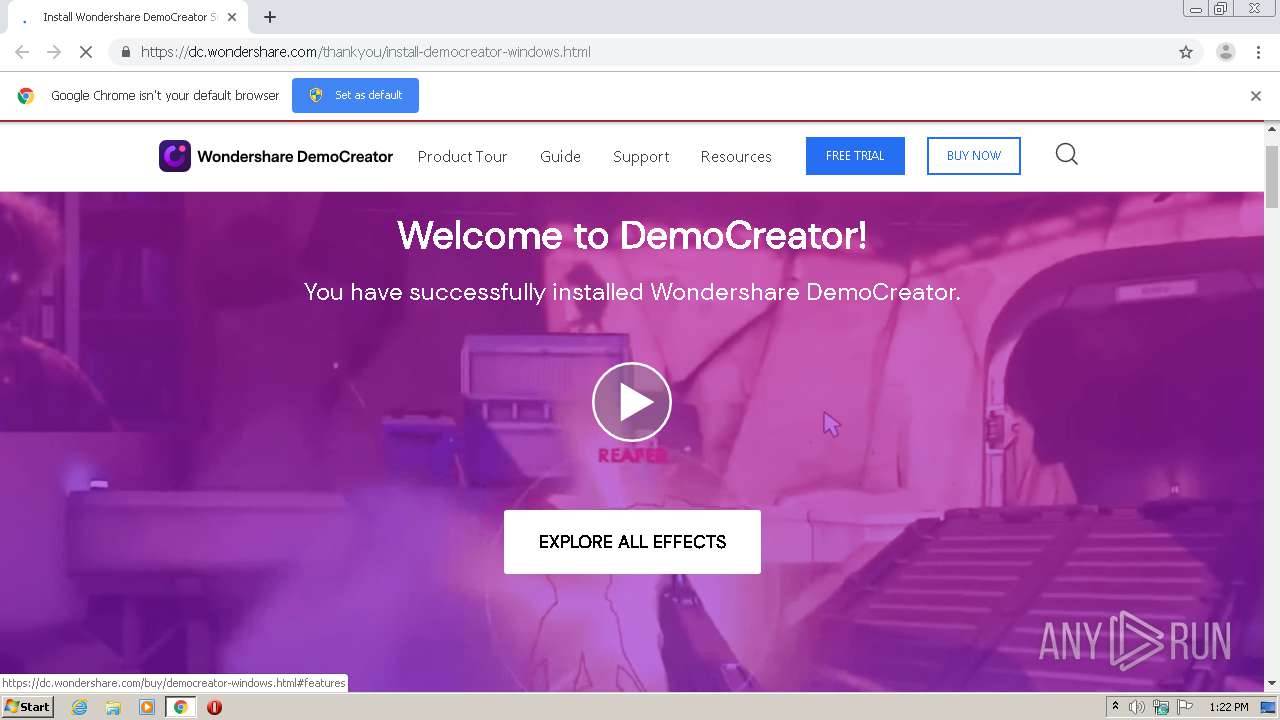The width and height of the screenshot is (1280, 720).
Task: Click the FREE TRIAL button
Action: 855,156
